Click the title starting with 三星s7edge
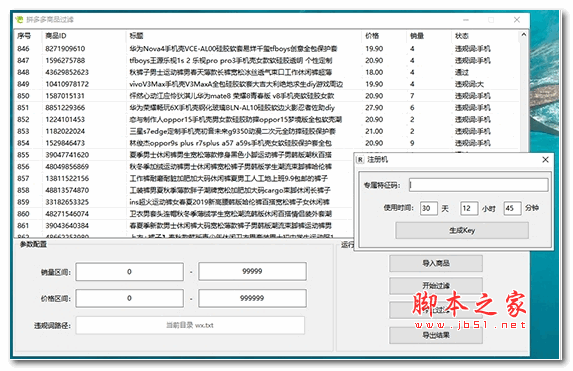Viewport: 573px width, 371px height. tap(232, 131)
